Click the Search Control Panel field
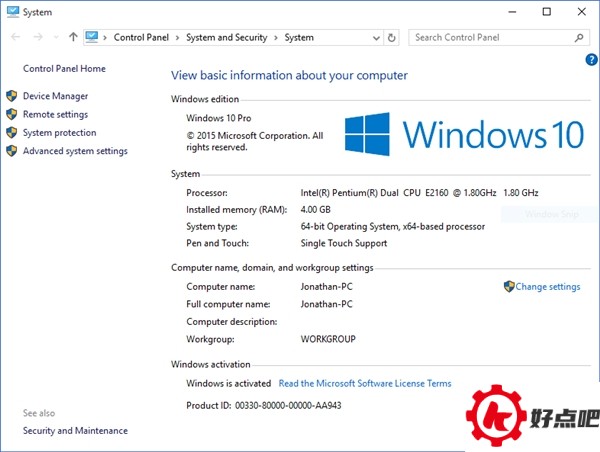600x452 pixels. pyautogui.click(x=499, y=38)
